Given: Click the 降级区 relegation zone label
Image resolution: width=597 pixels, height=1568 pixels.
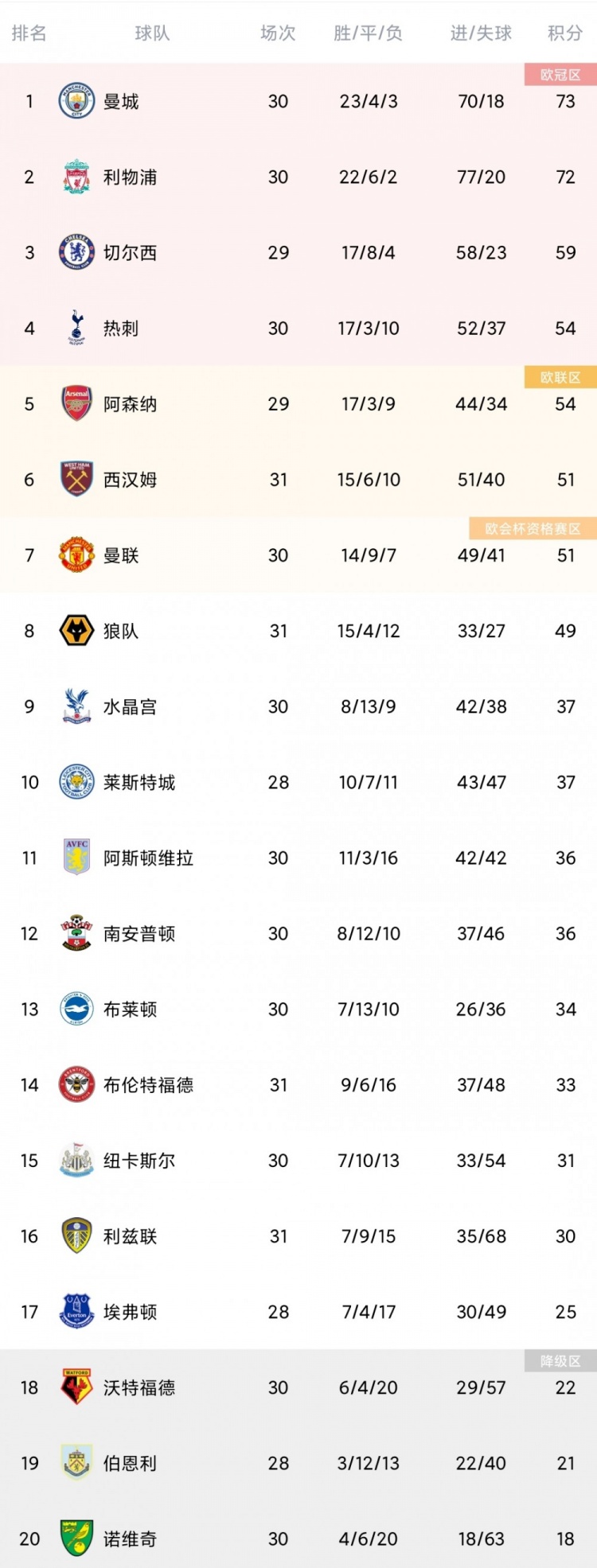Looking at the screenshot, I should (x=560, y=1360).
